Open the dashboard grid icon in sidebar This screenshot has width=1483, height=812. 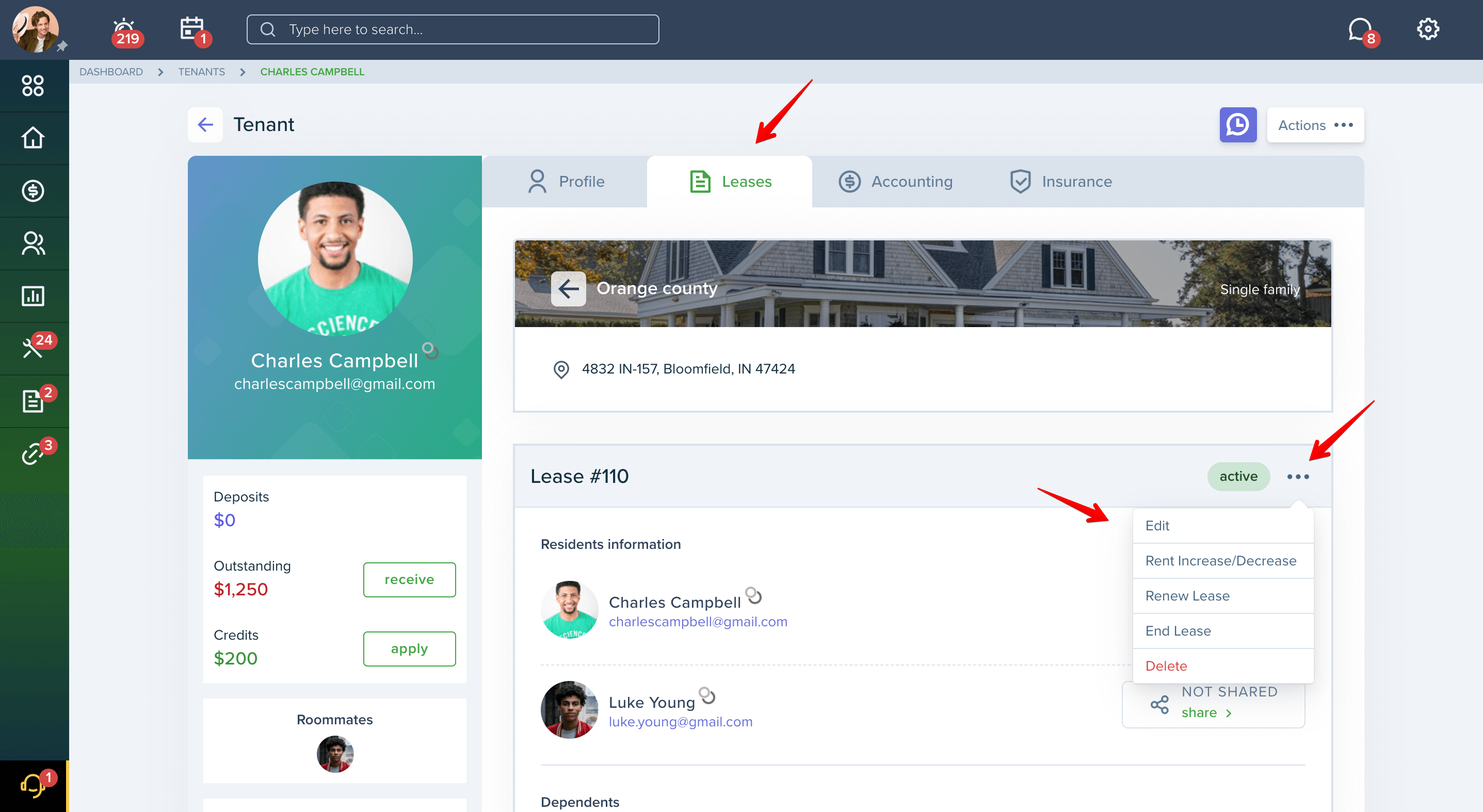tap(33, 86)
